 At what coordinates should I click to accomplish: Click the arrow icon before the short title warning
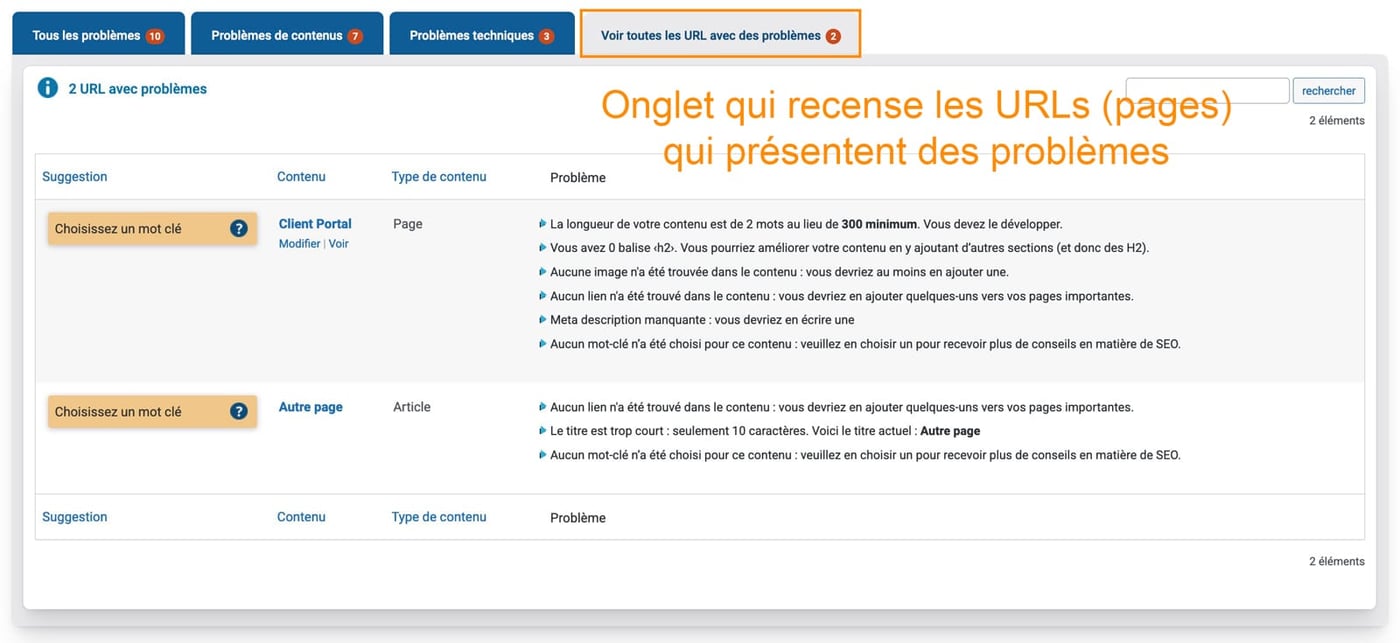pos(541,430)
